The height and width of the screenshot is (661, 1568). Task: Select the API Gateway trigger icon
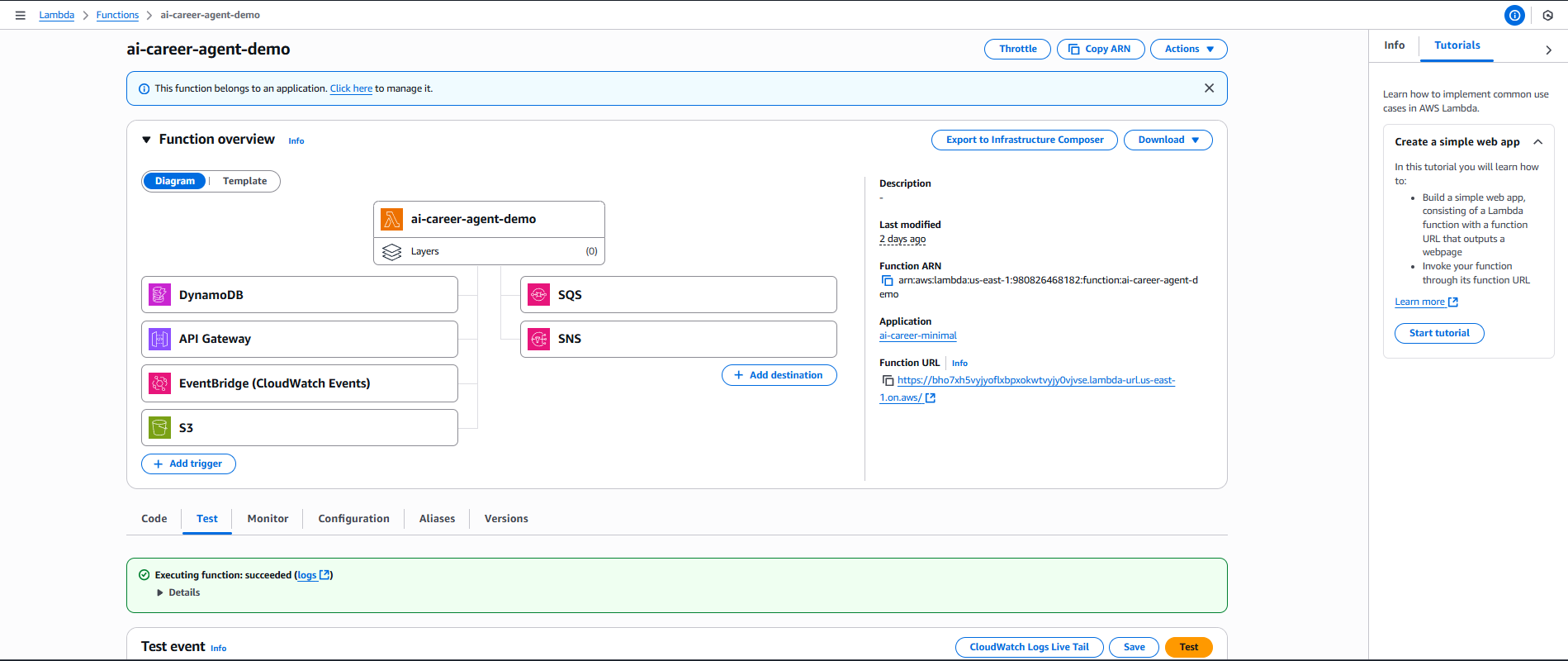[159, 339]
